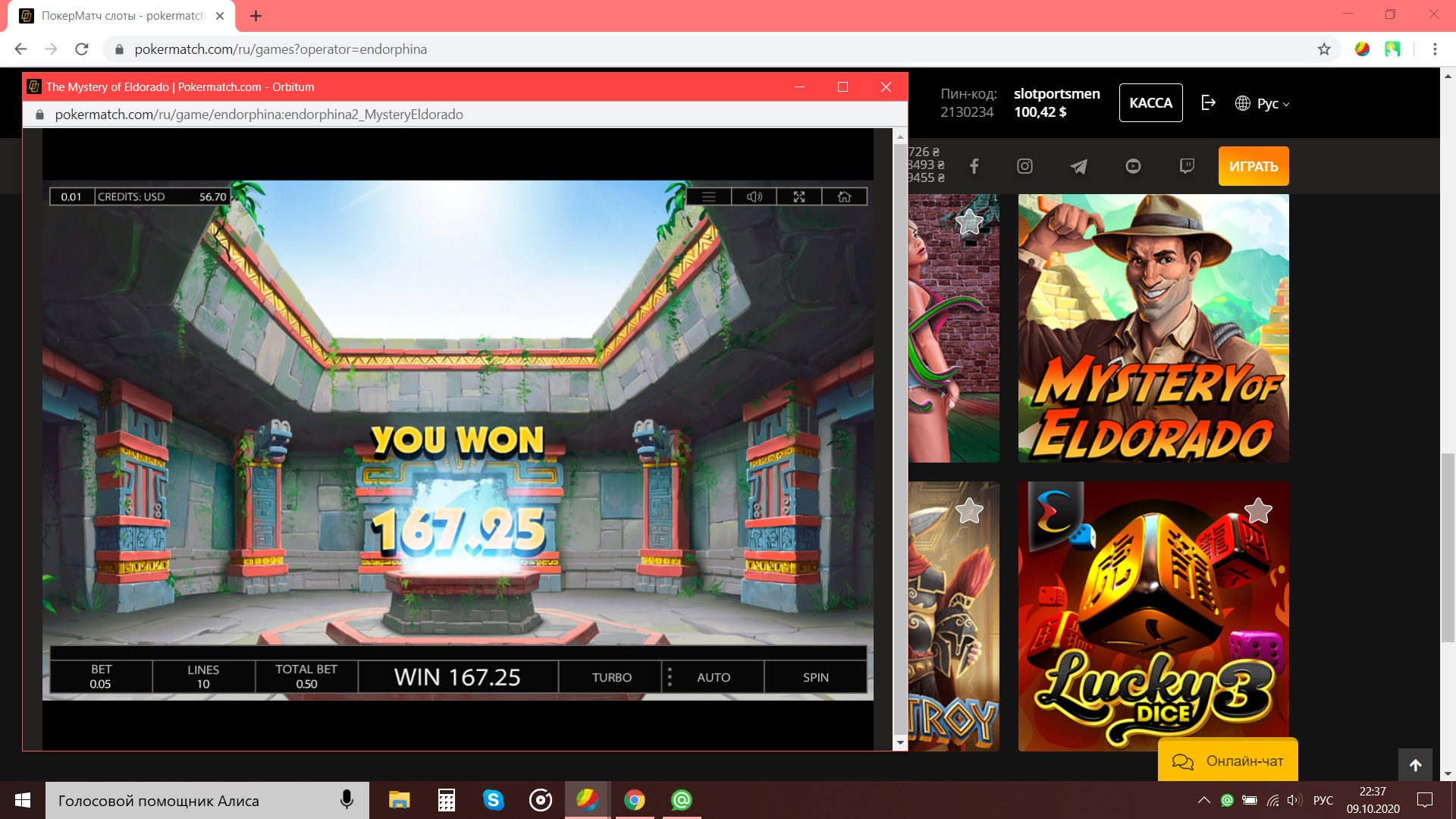Favorite the Mystery of Eldorado game star

(1258, 222)
